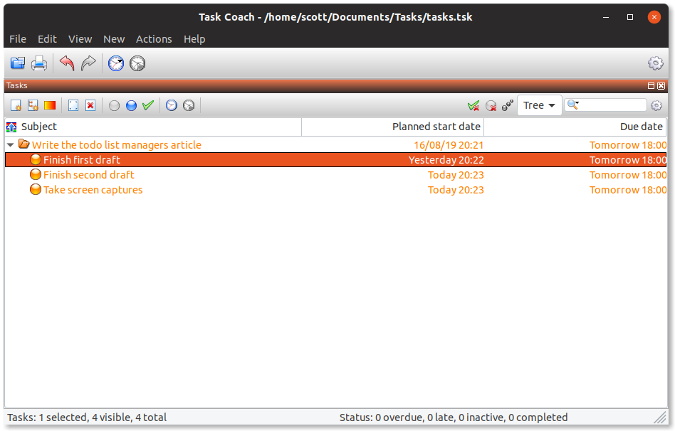
Task: Click the New subtask icon
Action: 33,105
